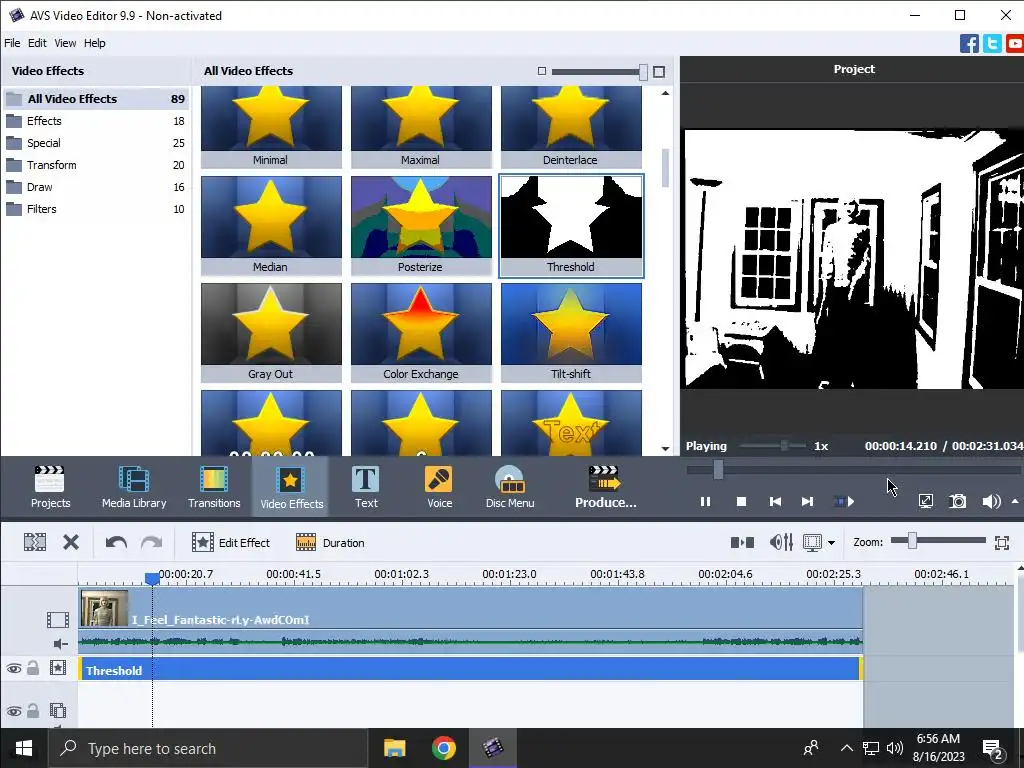Expand the volume level arrow

point(1015,501)
